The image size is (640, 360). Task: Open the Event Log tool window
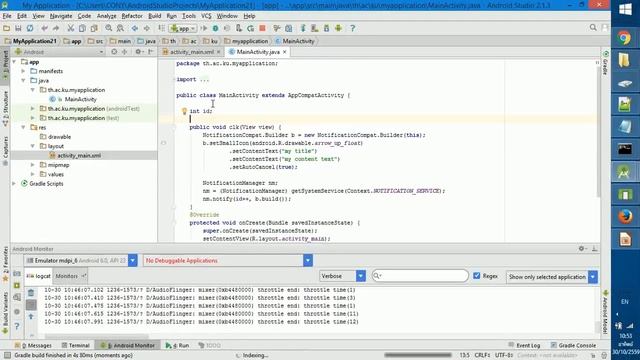524,345
